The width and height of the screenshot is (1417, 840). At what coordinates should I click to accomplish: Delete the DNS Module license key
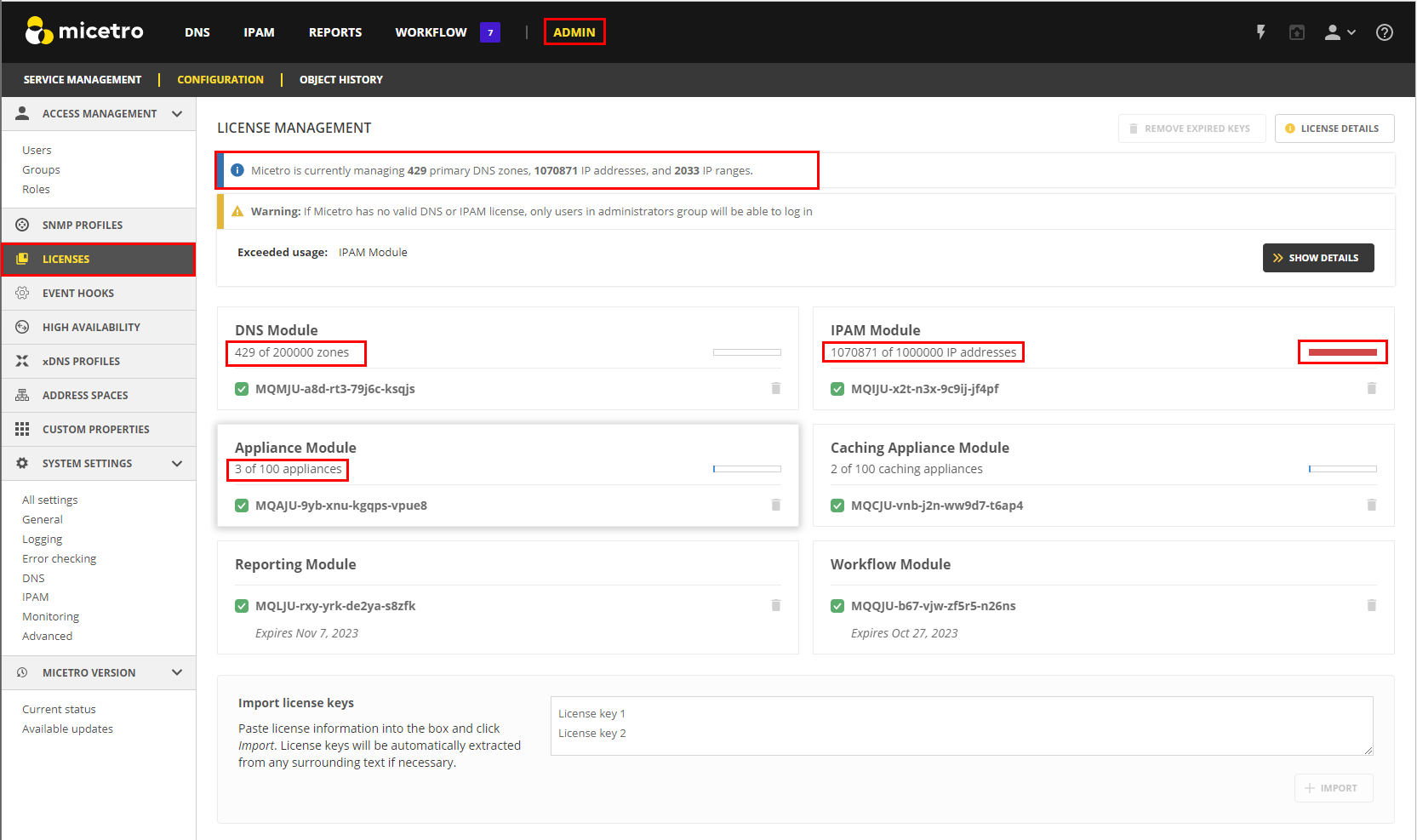click(x=775, y=388)
